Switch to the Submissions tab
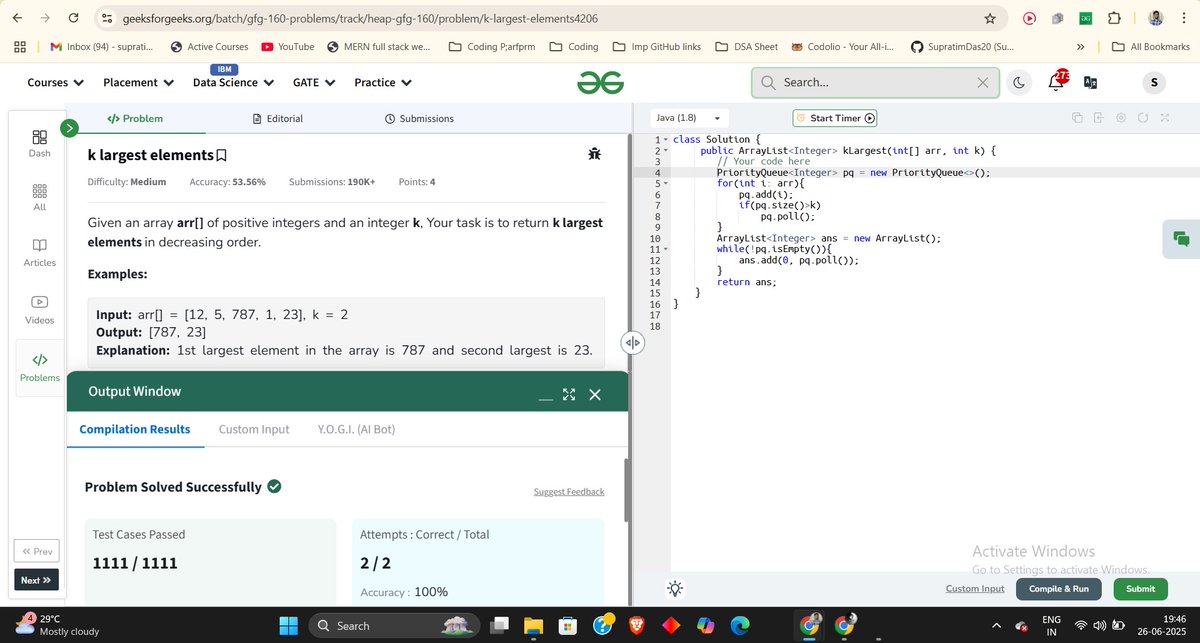Viewport: 1200px width, 643px height. (x=419, y=118)
